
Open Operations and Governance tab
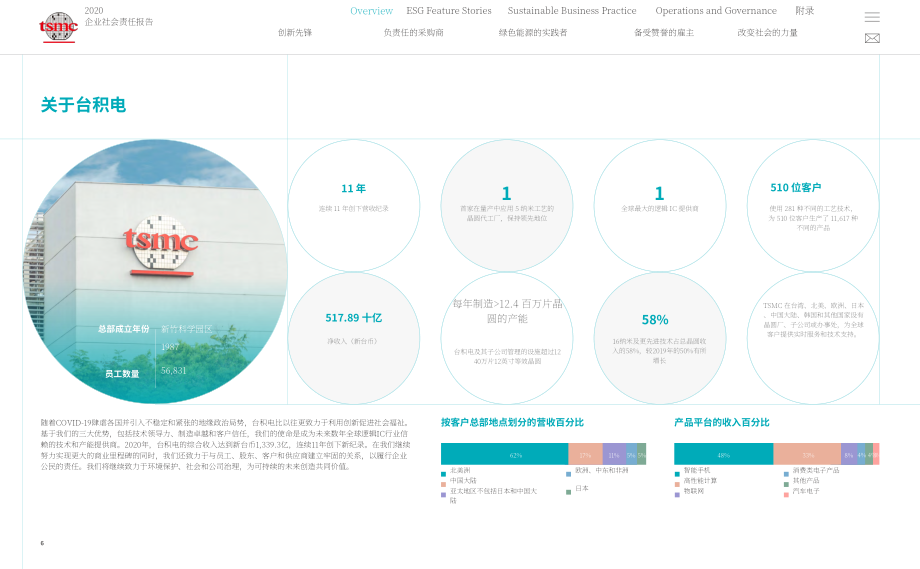(x=716, y=11)
